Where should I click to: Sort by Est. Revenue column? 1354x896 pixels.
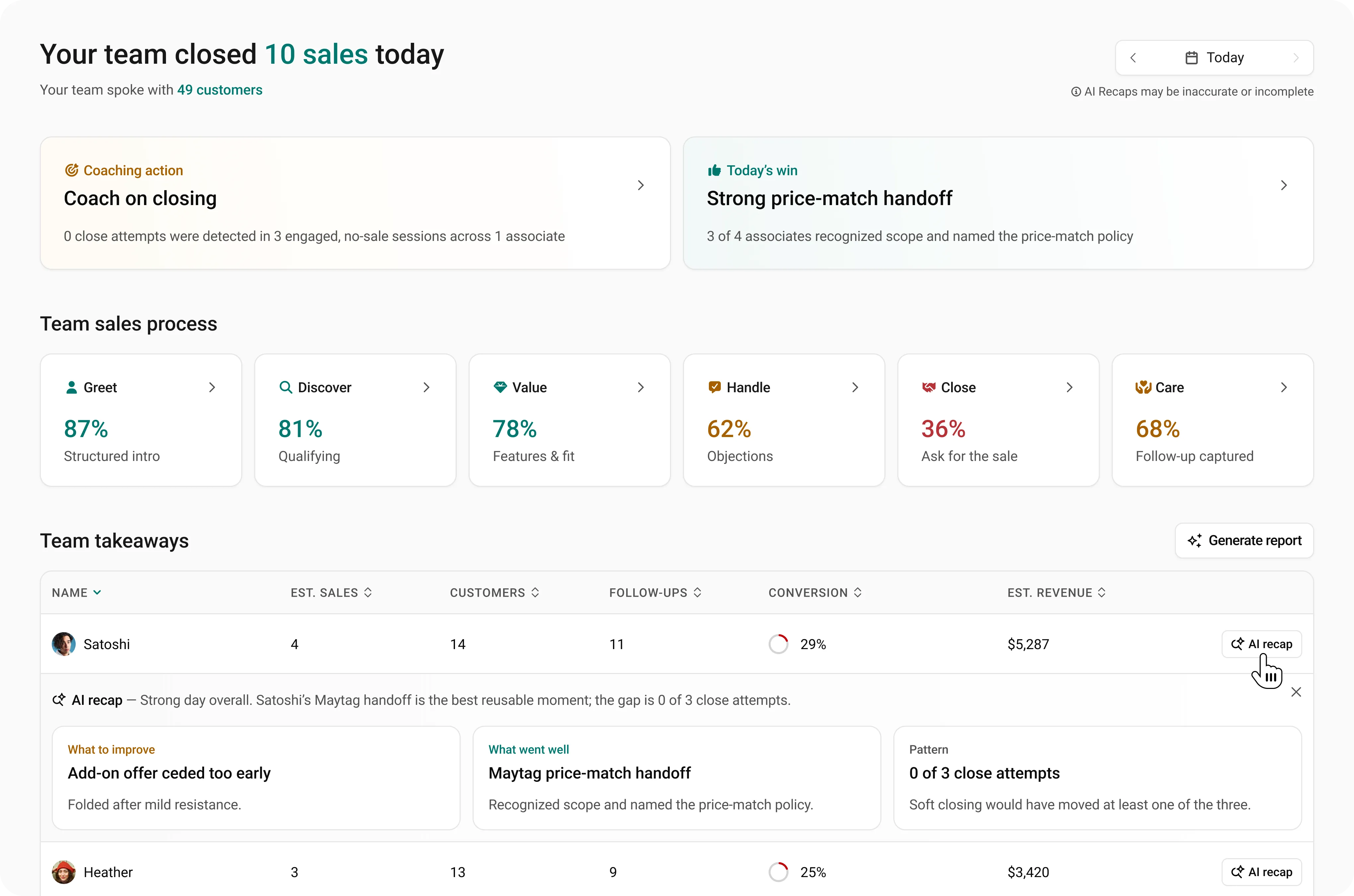pyautogui.click(x=1057, y=593)
